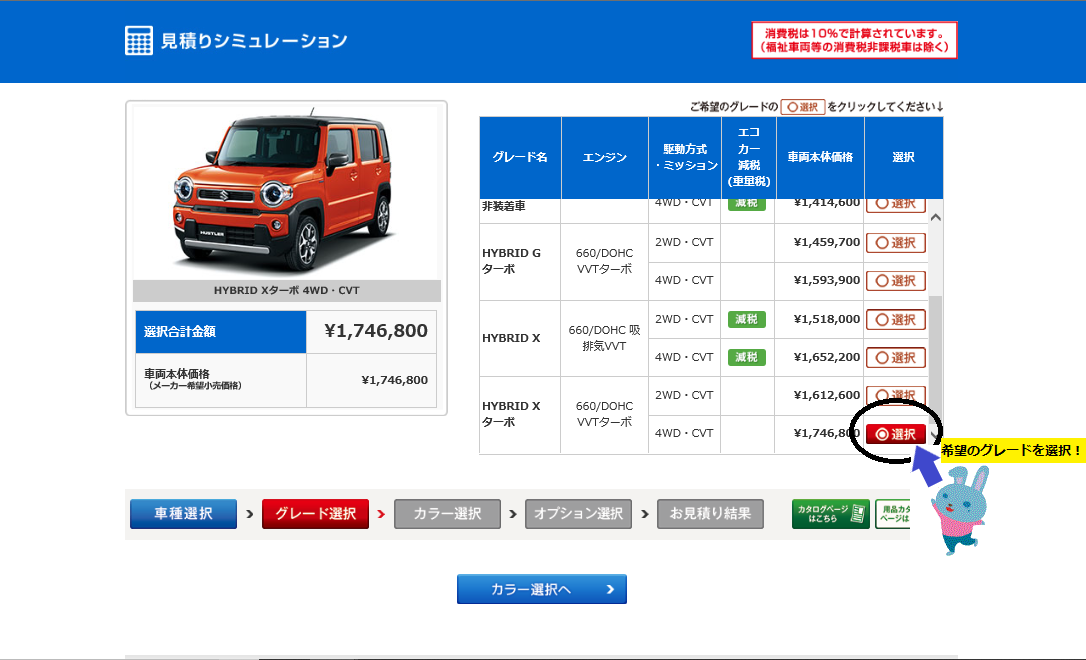Click the 消費税は10% notice box
The width and height of the screenshot is (1086, 660).
[x=855, y=40]
